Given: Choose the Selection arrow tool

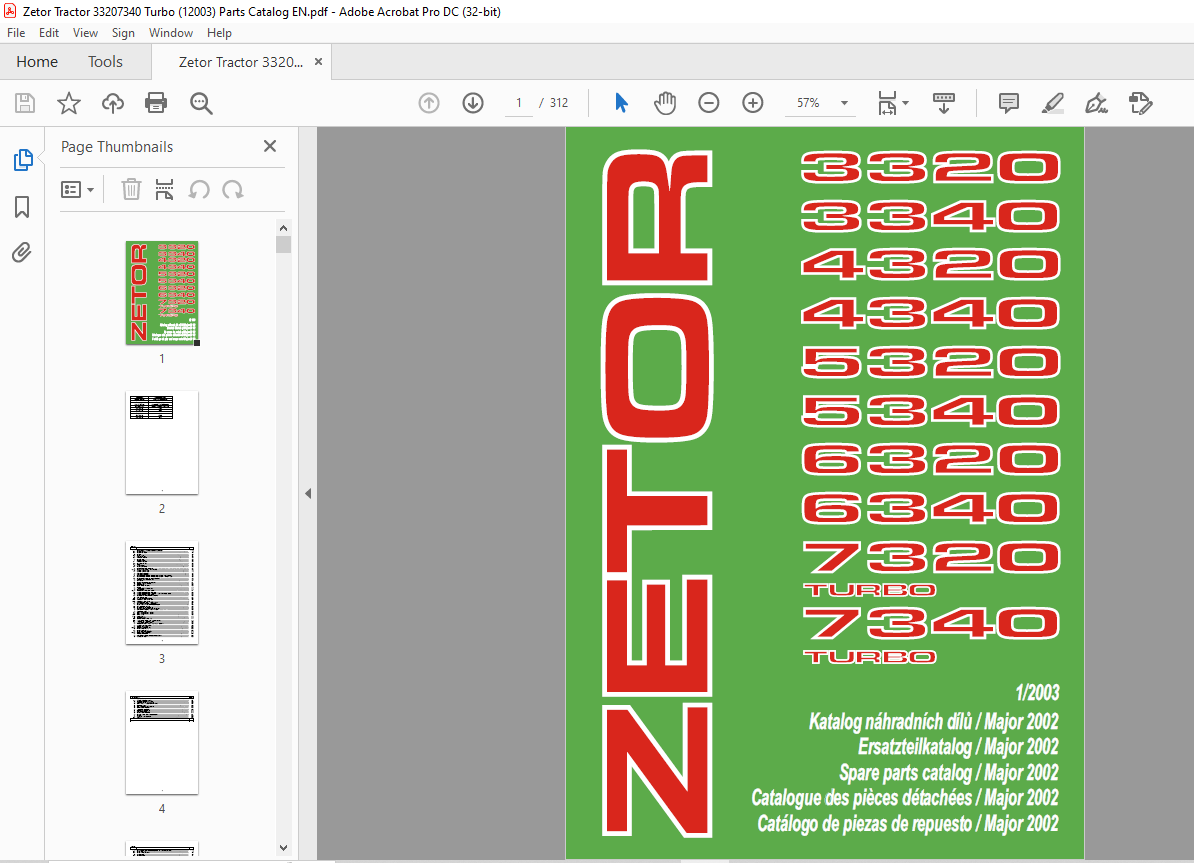Looking at the screenshot, I should 621,103.
